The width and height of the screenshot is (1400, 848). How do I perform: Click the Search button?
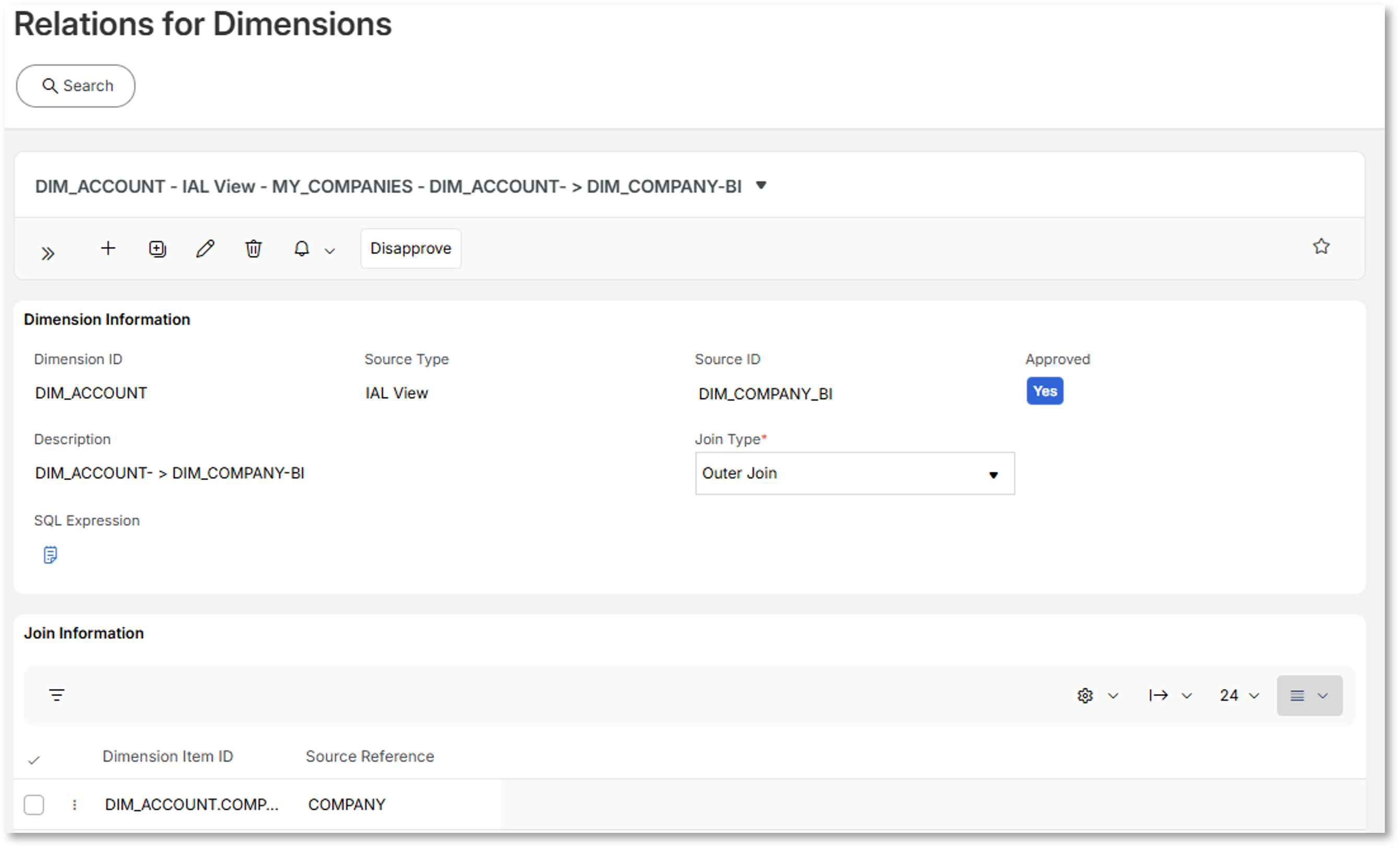point(76,86)
